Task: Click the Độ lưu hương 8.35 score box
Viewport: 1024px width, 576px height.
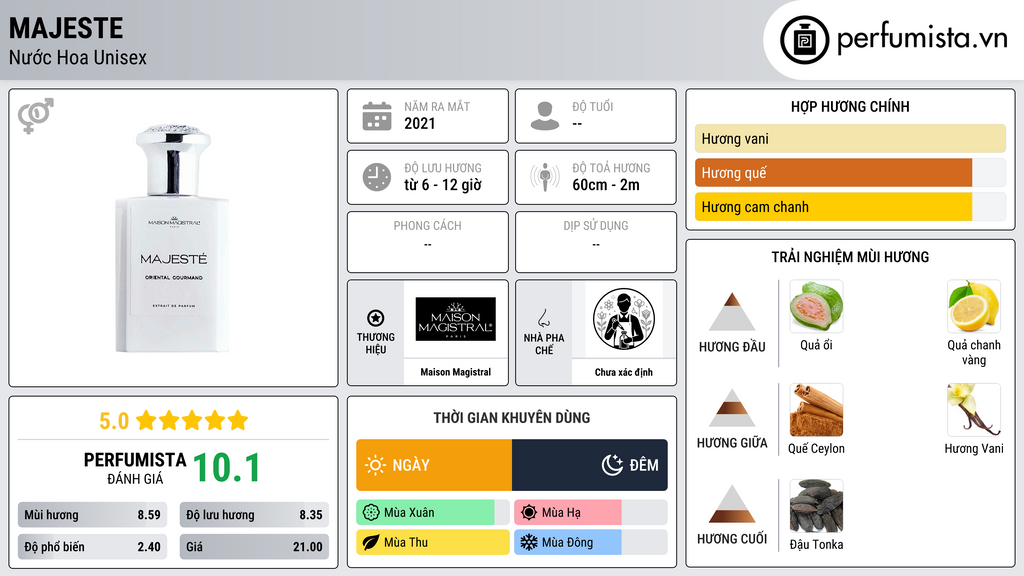Action: [x=254, y=515]
